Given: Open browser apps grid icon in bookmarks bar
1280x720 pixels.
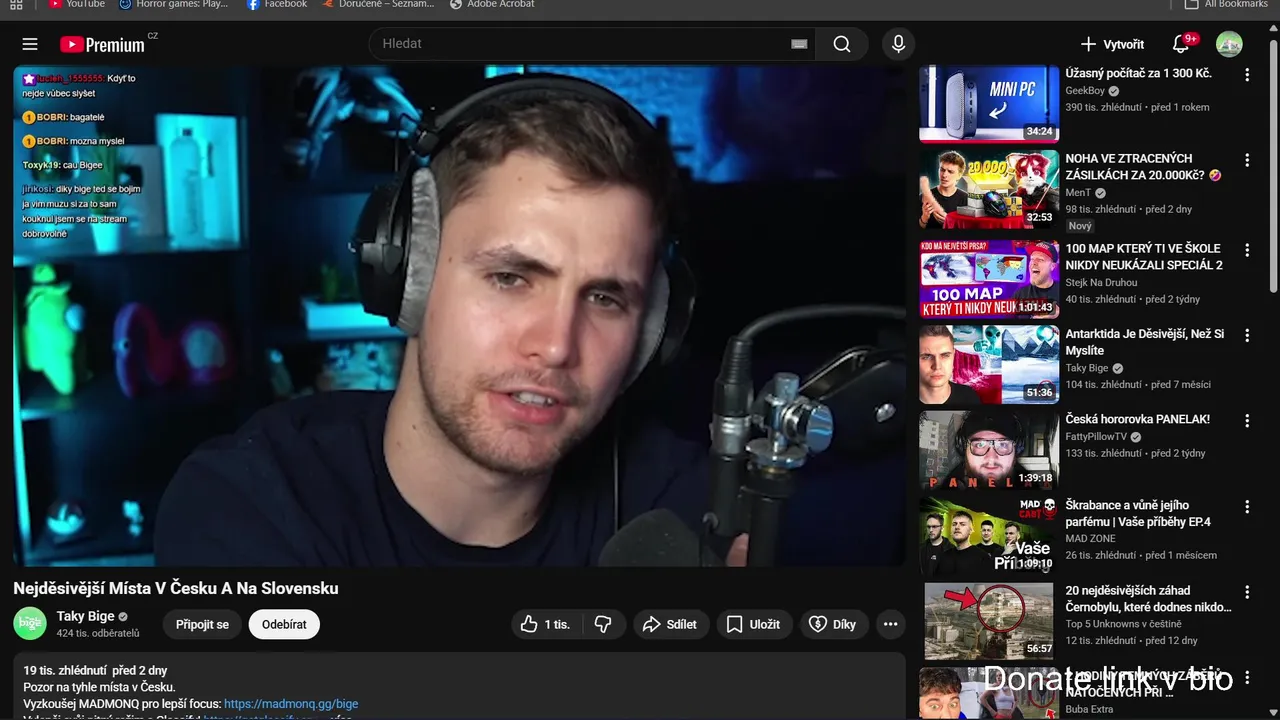Looking at the screenshot, I should pos(16,5).
